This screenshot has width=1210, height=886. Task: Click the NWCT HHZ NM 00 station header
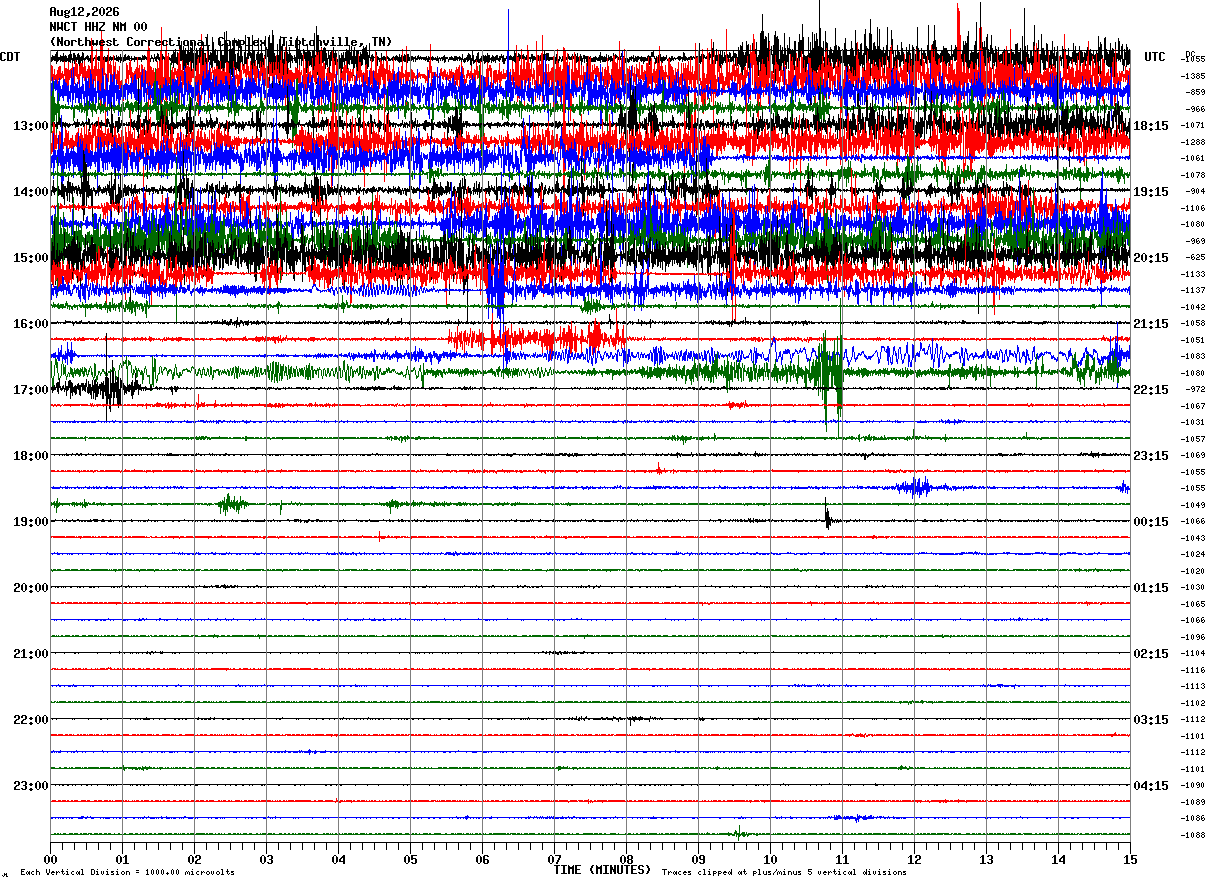(98, 27)
